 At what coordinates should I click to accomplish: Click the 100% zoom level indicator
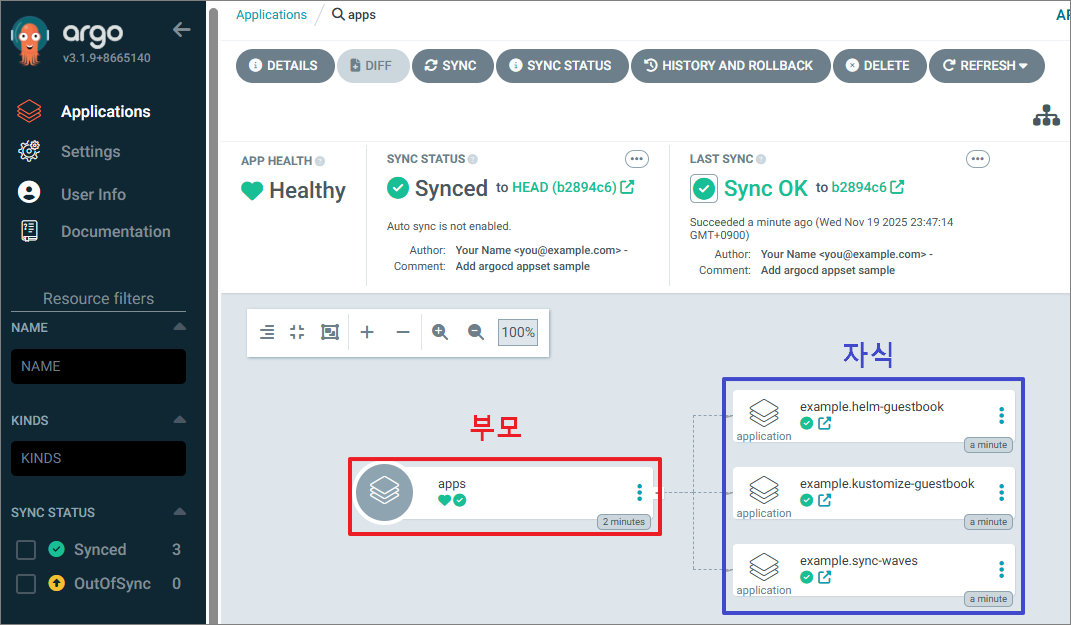[518, 333]
